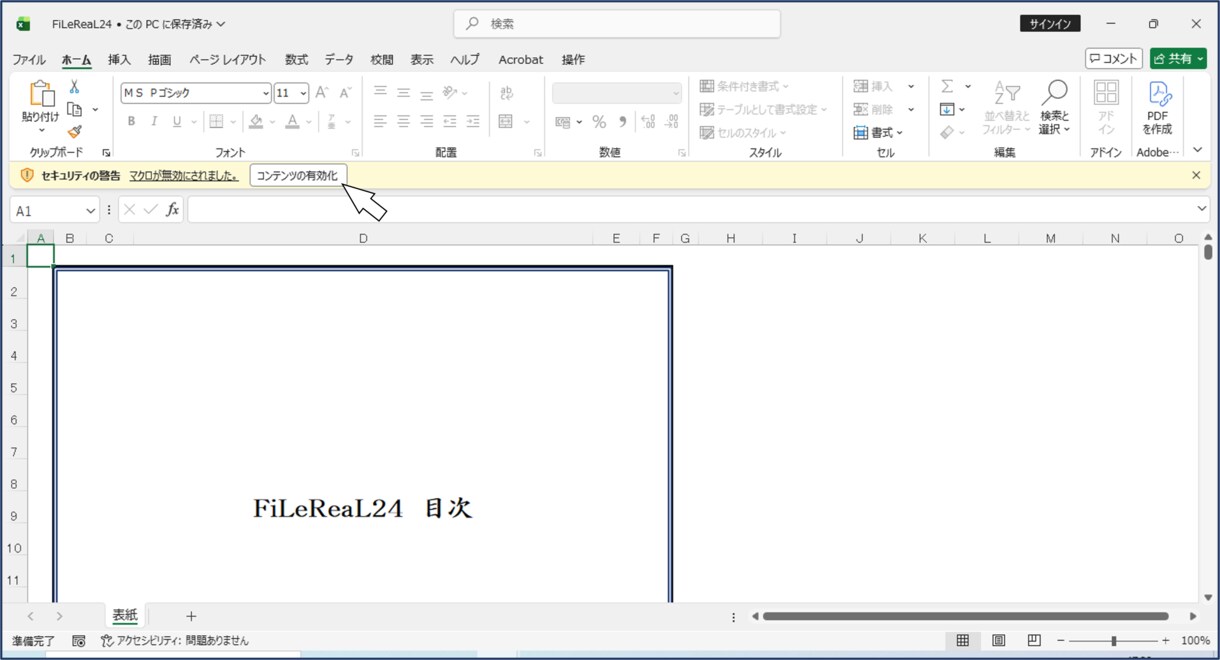Image resolution: width=1220 pixels, height=660 pixels.
Task: Toggle Italic formatting
Action: (154, 122)
